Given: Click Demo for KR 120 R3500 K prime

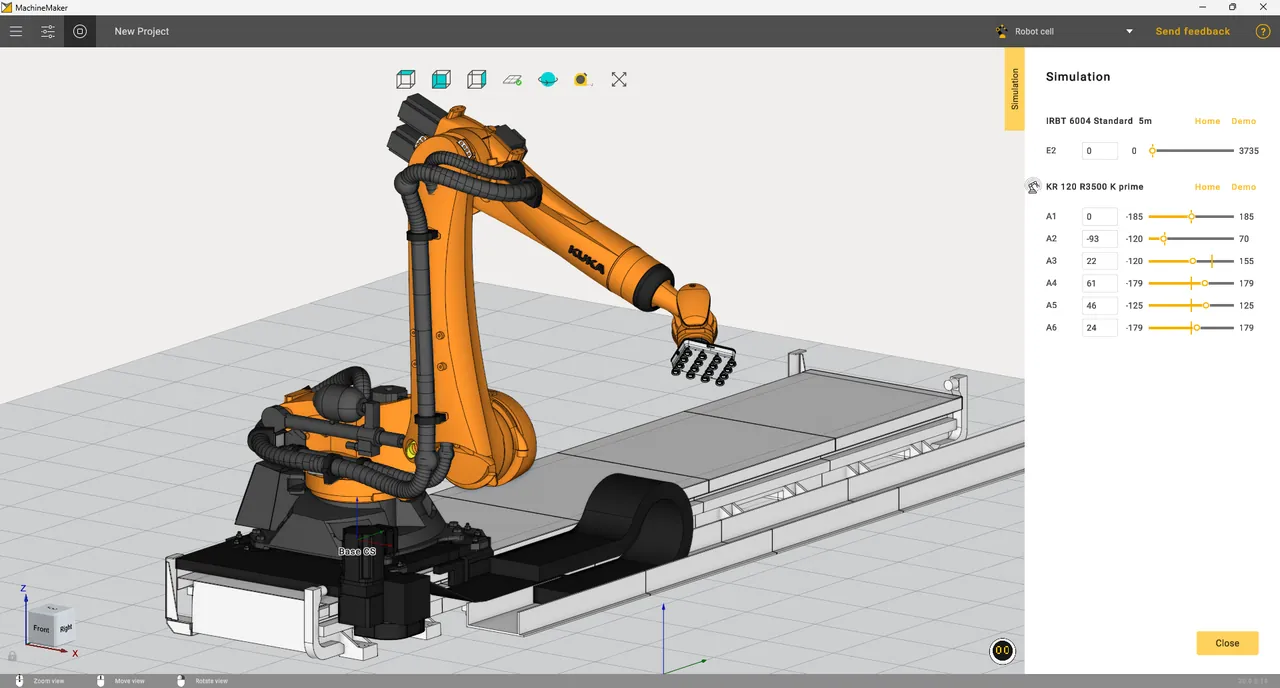Looking at the screenshot, I should [1243, 187].
